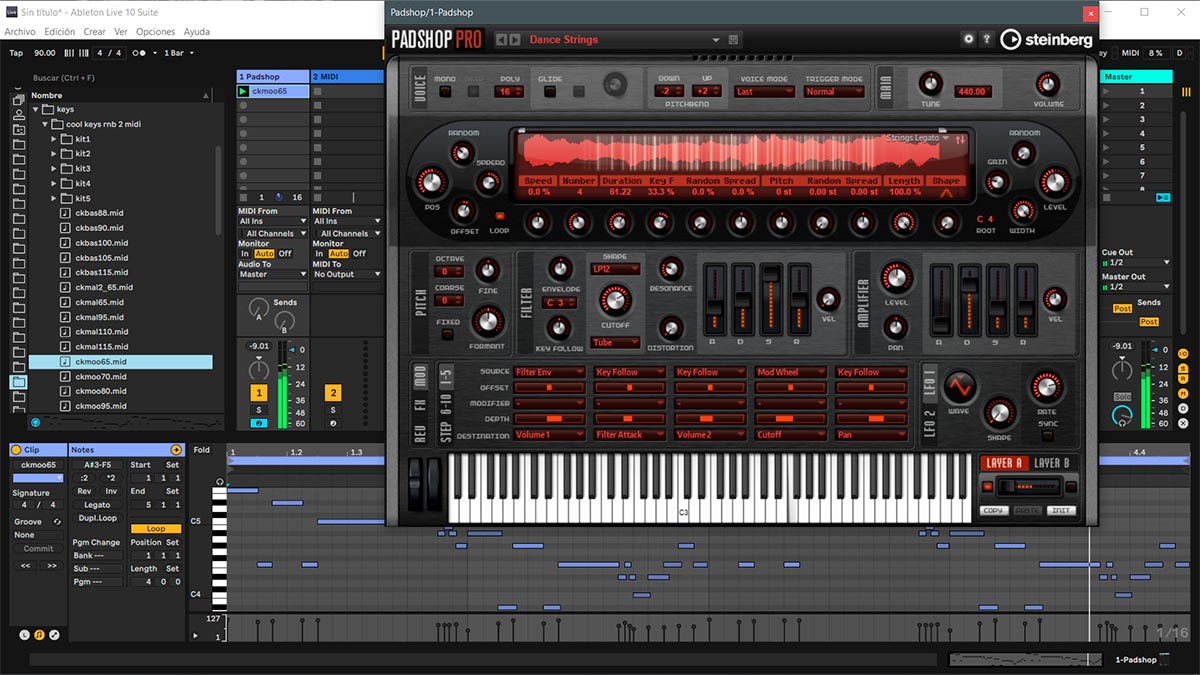1200x675 pixels.
Task: Select the LFO 1 wave shape icon
Action: coord(958,386)
